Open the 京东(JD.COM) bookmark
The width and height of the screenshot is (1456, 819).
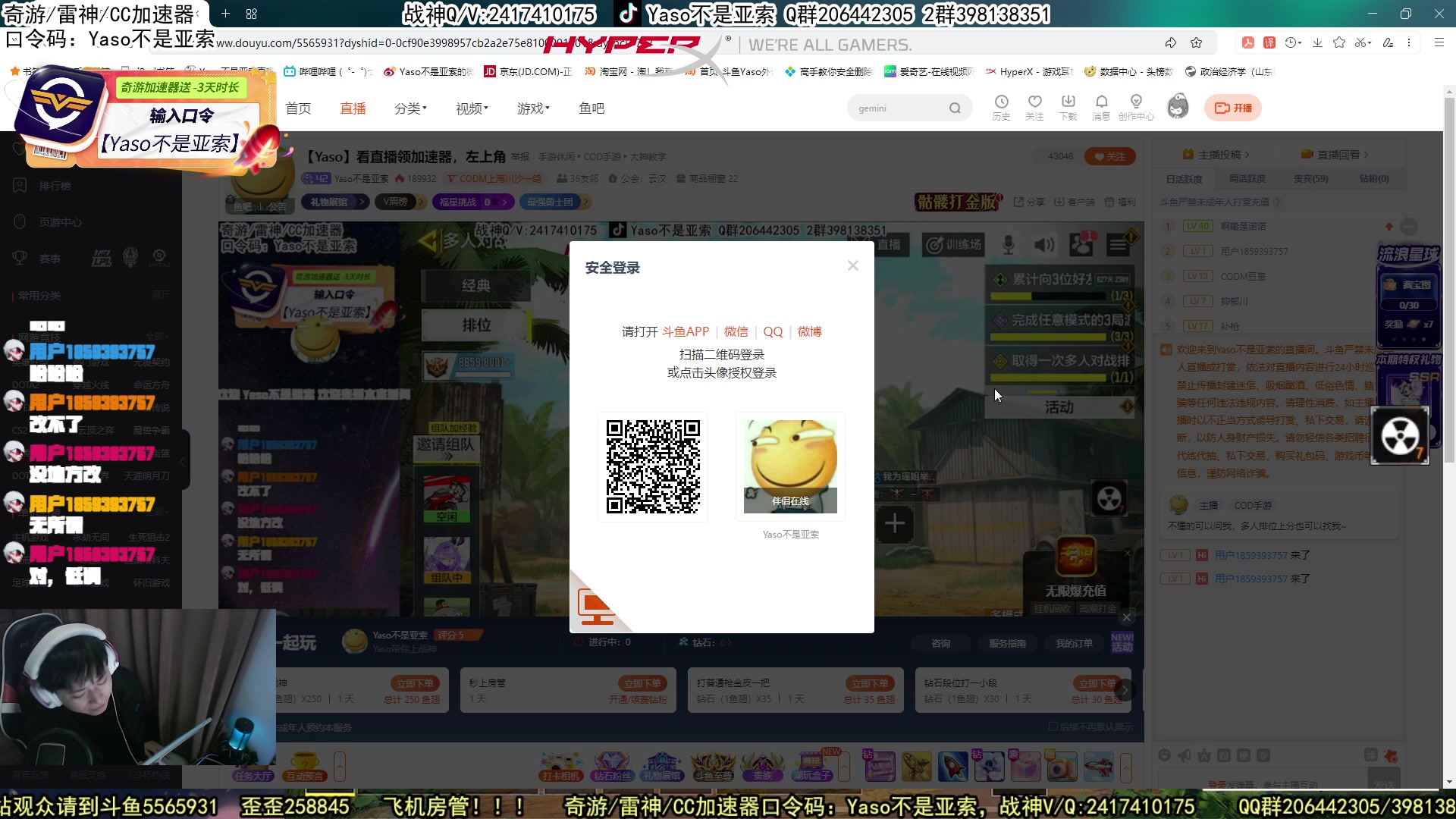(x=529, y=71)
